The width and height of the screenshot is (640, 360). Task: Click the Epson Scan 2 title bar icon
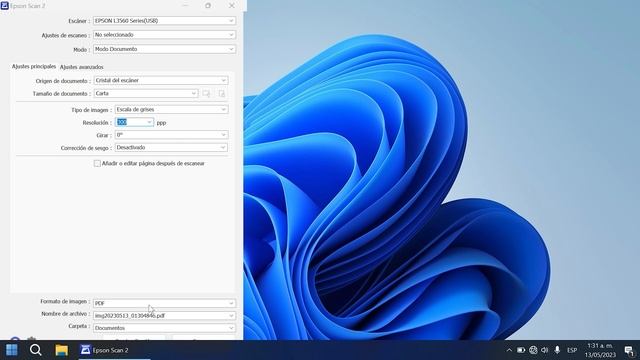click(x=4, y=6)
